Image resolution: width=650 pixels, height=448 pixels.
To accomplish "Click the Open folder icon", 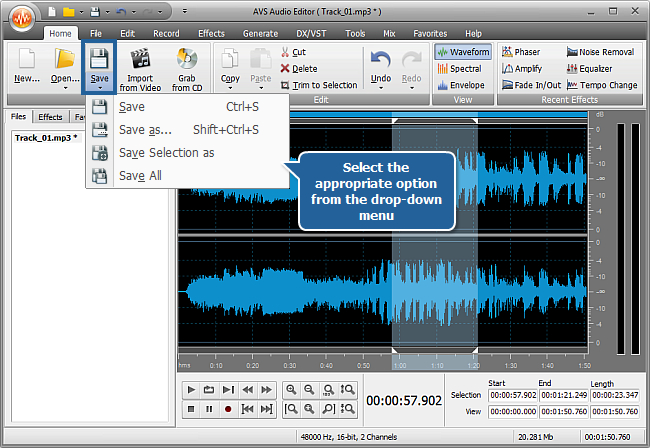I will [x=65, y=58].
